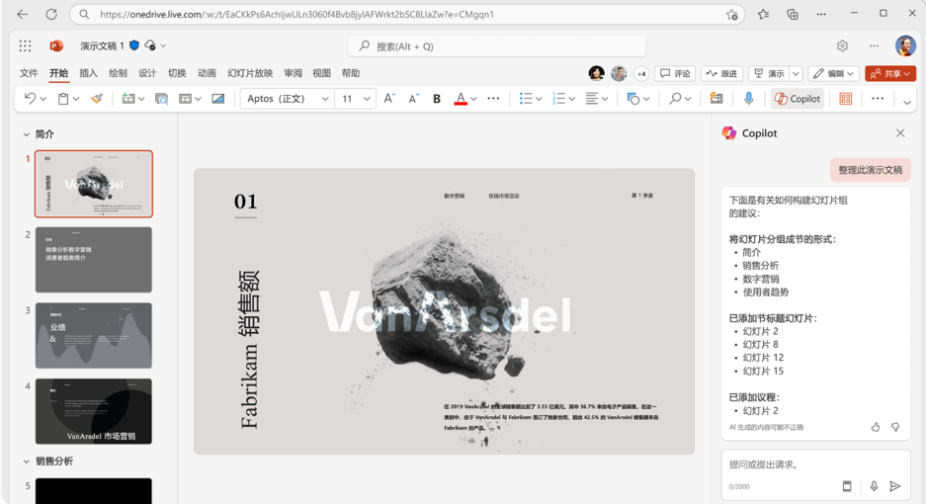The image size is (926, 504).
Task: Apply red font color with the A icon
Action: click(461, 99)
